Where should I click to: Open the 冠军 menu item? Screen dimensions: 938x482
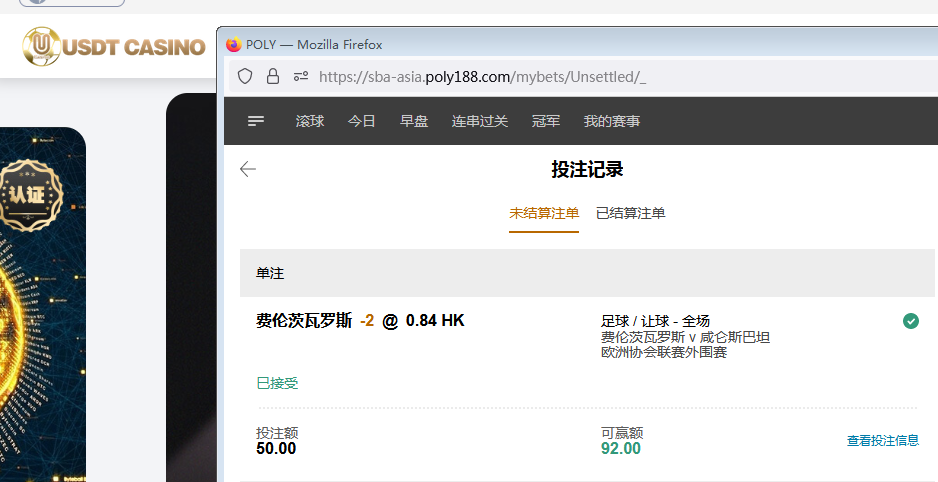pyautogui.click(x=546, y=121)
